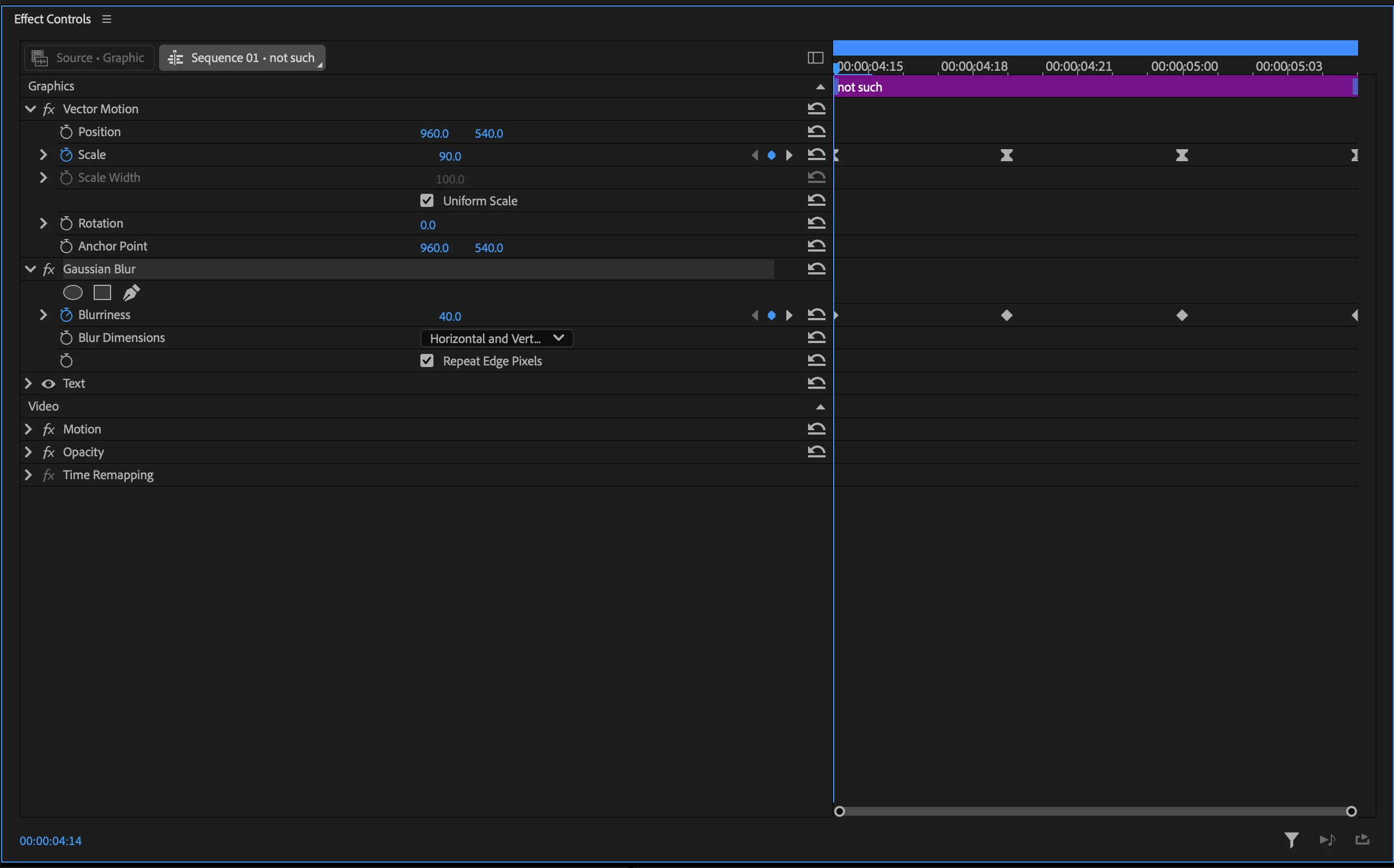
Task: Reset the Position parameter
Action: point(816,131)
